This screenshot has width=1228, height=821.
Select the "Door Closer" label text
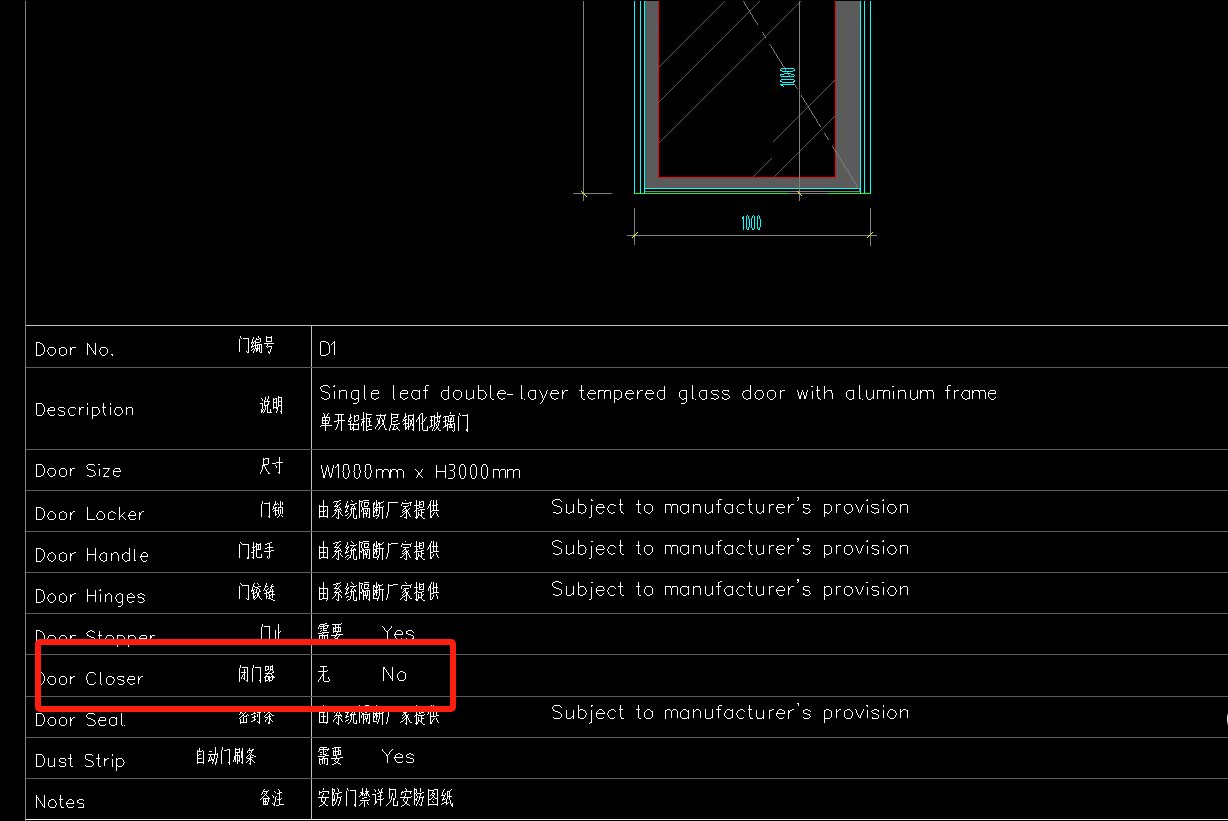click(x=90, y=679)
